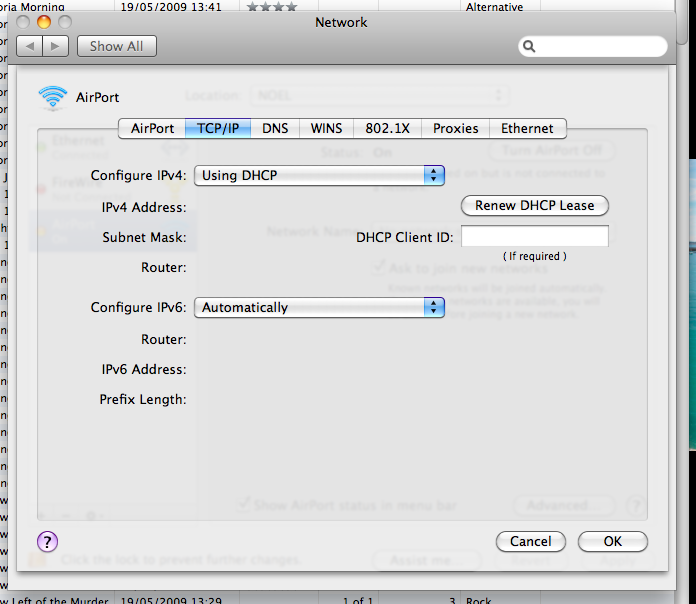Switch to the 802.1X tab
696x604 pixels.
(x=388, y=129)
